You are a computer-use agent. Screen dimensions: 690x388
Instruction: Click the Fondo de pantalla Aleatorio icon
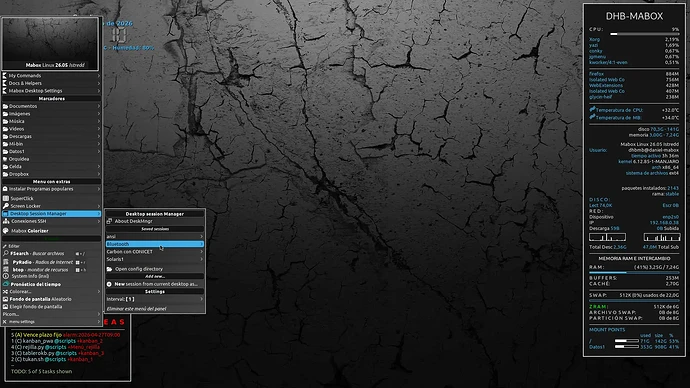coord(5,299)
